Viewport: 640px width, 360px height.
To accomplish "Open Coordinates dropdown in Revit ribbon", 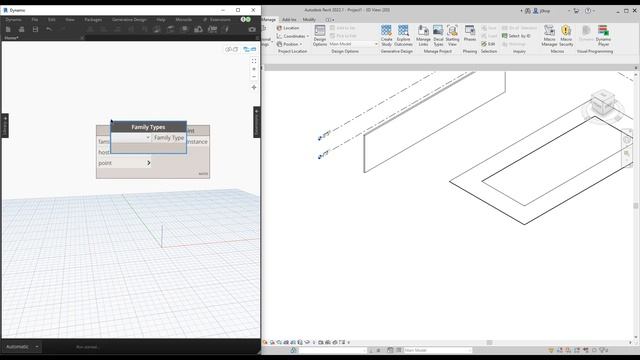I will pyautogui.click(x=293, y=36).
